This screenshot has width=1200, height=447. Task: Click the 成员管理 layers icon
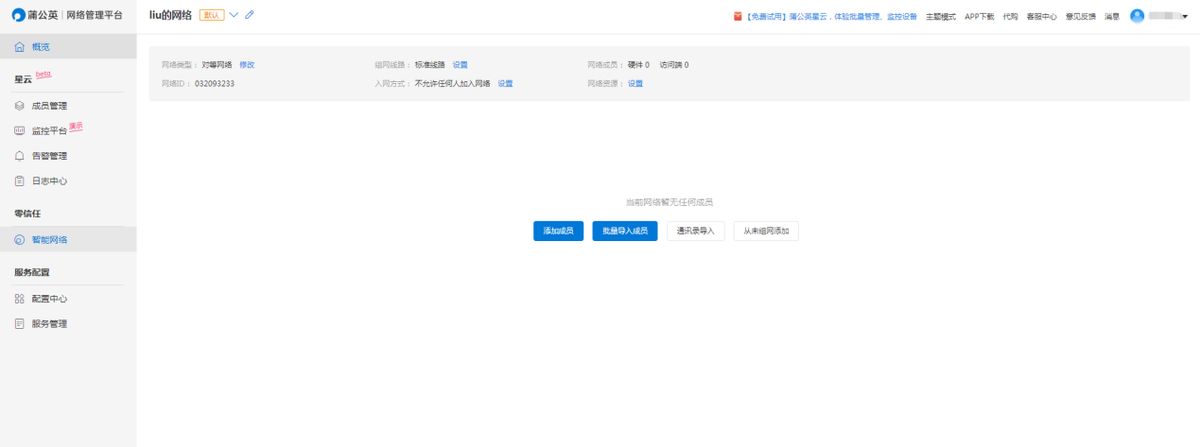(x=20, y=106)
